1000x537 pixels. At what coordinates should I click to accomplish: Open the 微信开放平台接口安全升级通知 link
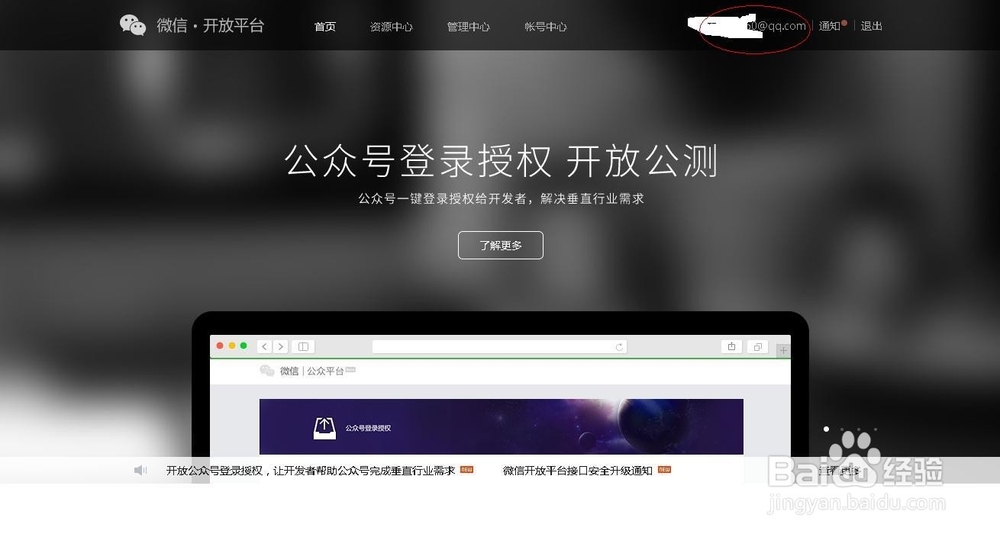tap(577, 470)
